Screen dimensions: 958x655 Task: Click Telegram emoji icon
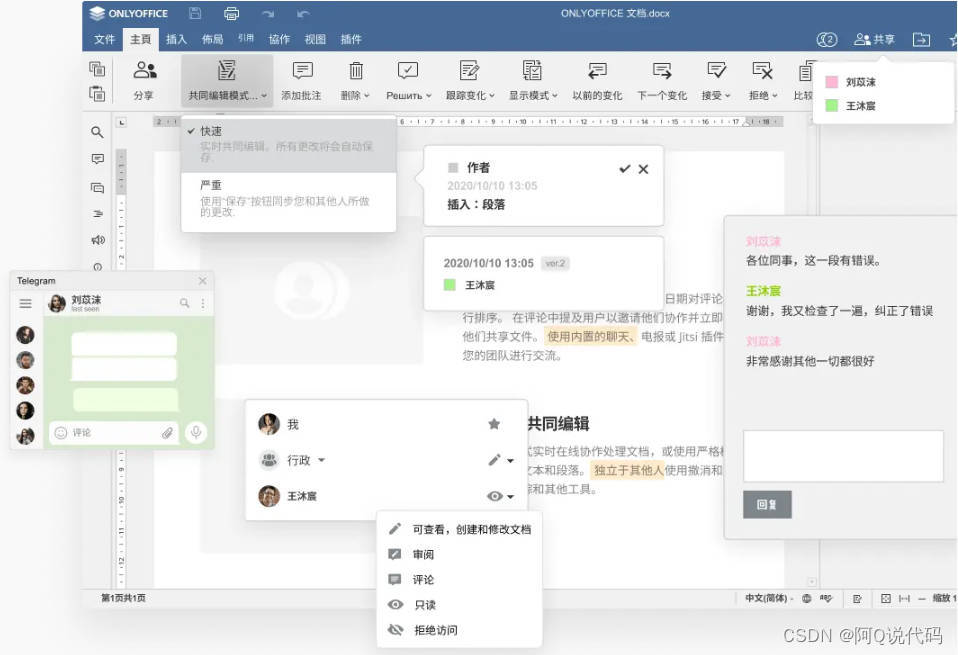60,433
